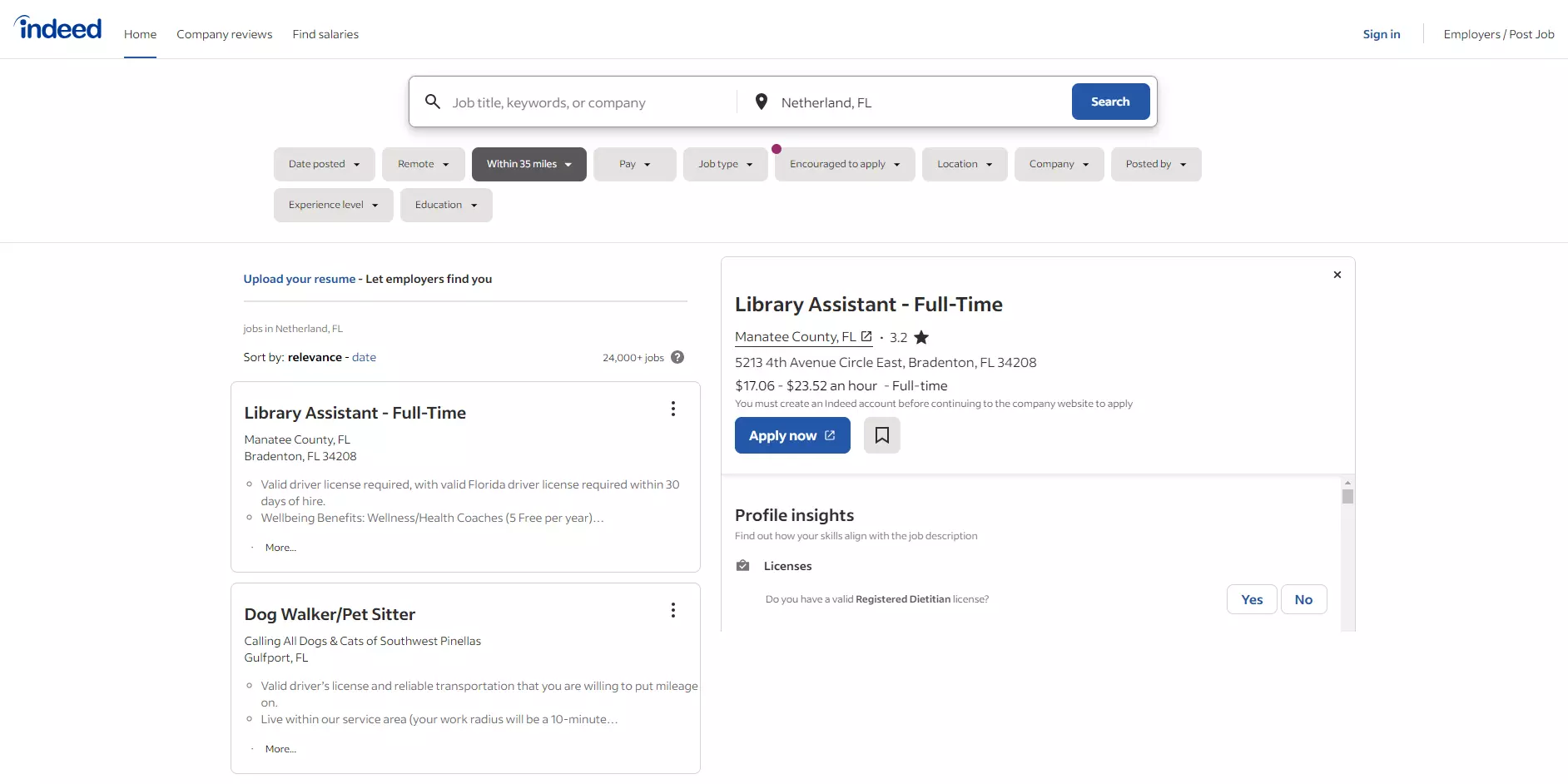The image size is (1568, 784).
Task: Expand the Pay filter
Action: tap(635, 164)
